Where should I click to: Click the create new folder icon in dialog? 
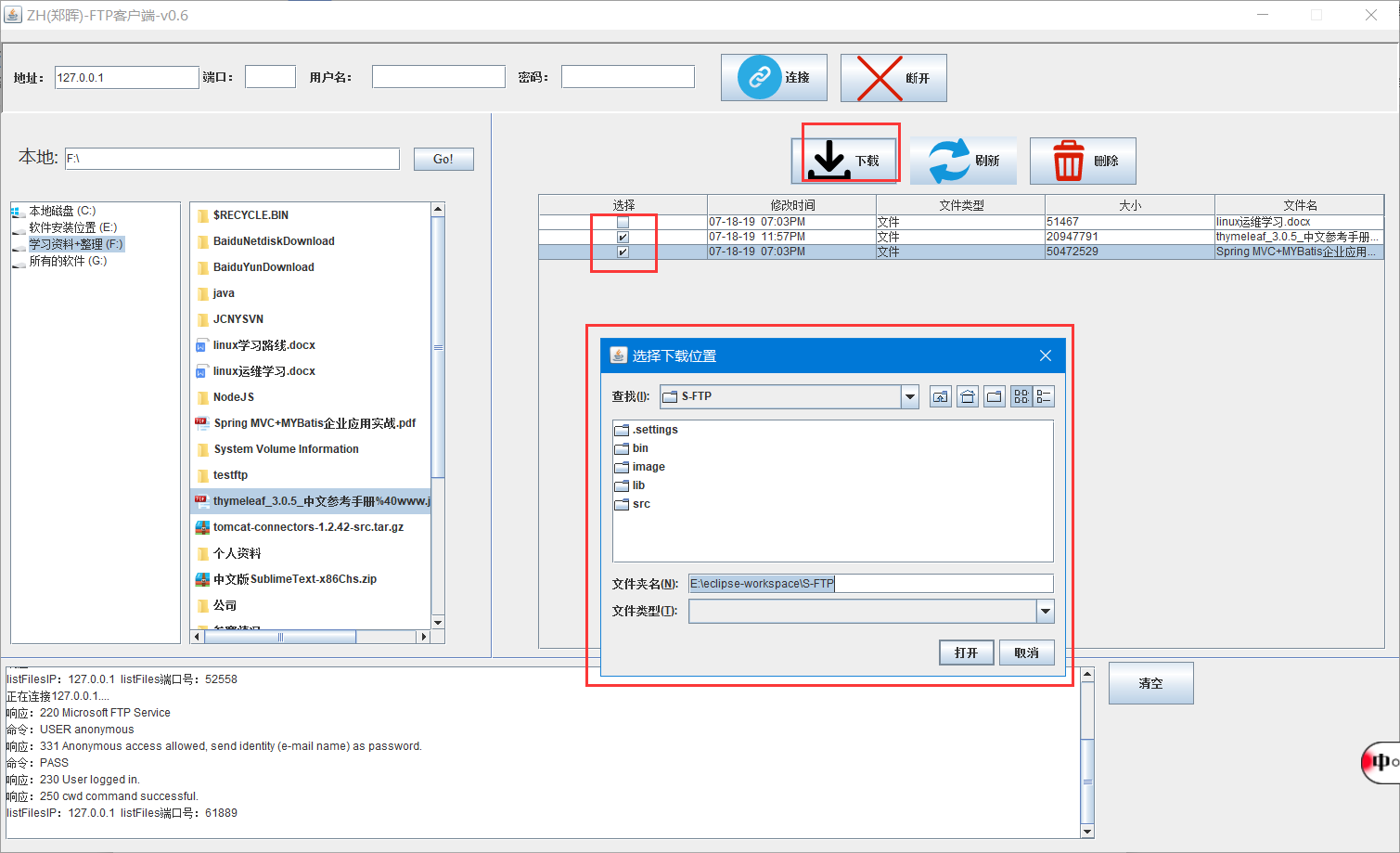pyautogui.click(x=995, y=396)
